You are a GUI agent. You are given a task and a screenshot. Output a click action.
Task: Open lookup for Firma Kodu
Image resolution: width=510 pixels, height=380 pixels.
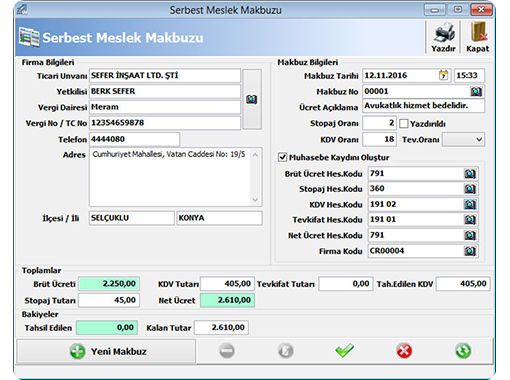click(x=470, y=251)
